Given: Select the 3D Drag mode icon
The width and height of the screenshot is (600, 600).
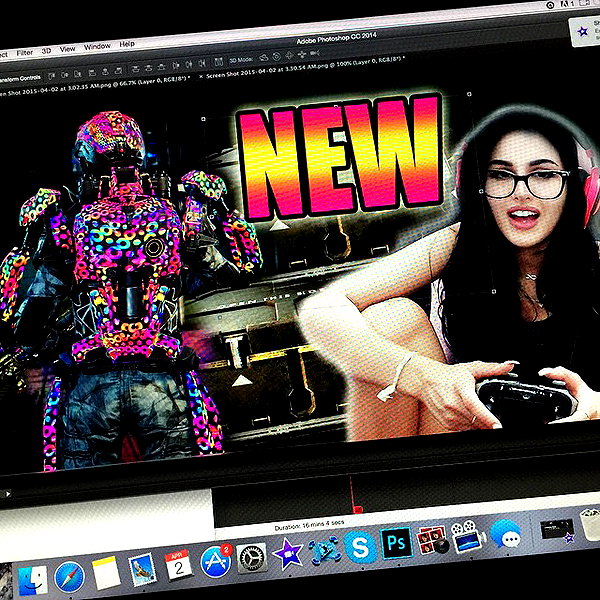Looking at the screenshot, I should pyautogui.click(x=289, y=55).
